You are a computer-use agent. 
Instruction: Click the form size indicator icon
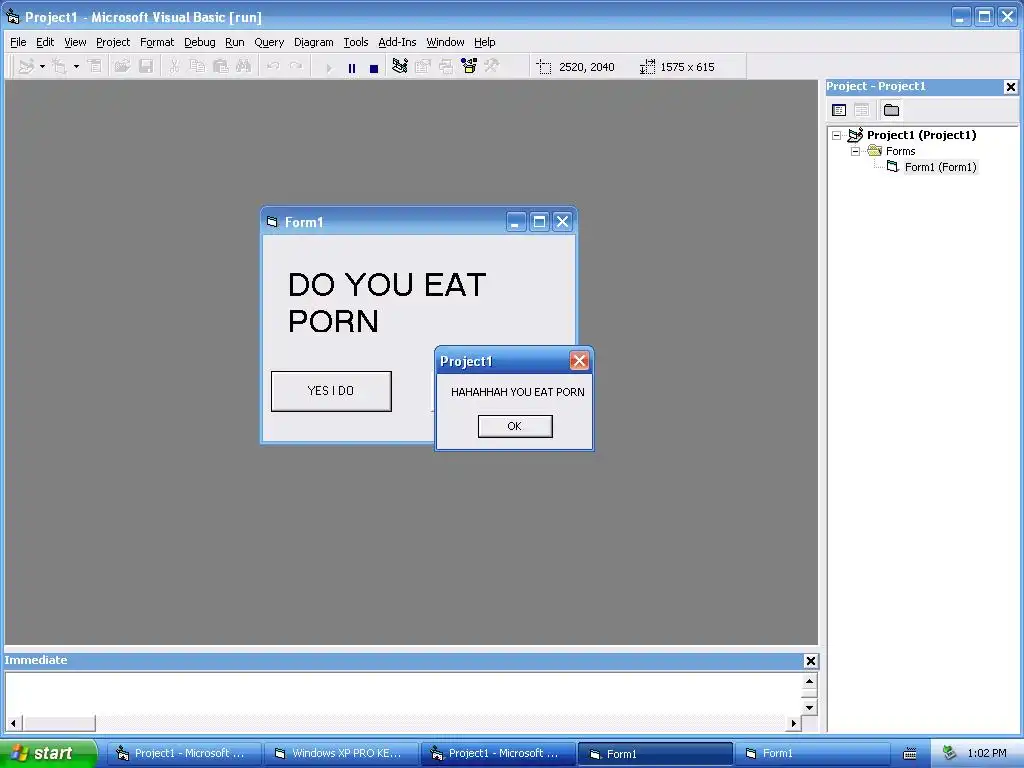pos(647,67)
